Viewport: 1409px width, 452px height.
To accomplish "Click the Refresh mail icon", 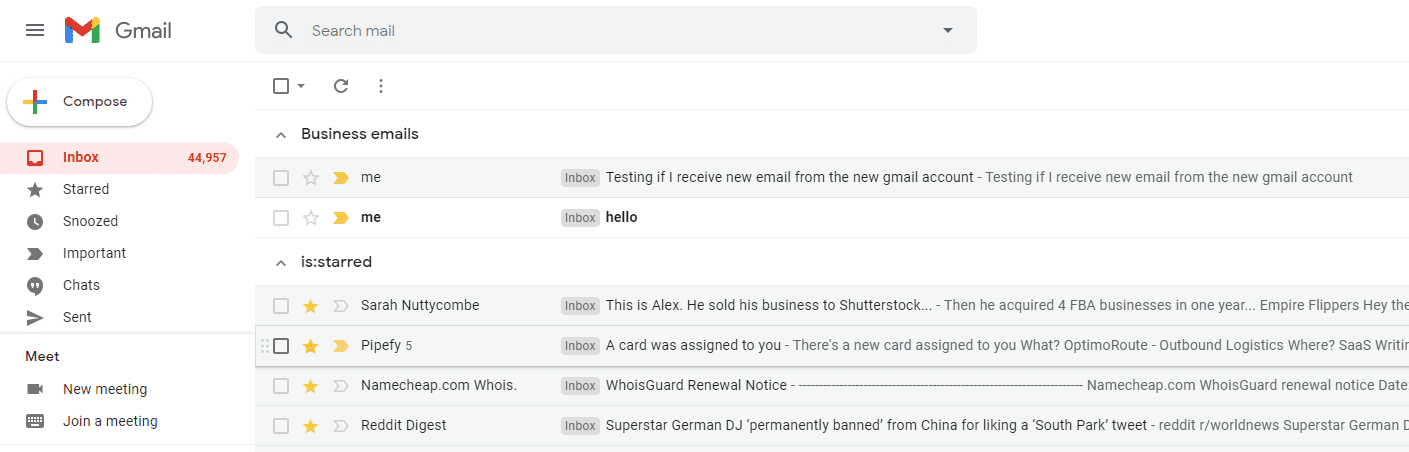I will click(x=341, y=86).
